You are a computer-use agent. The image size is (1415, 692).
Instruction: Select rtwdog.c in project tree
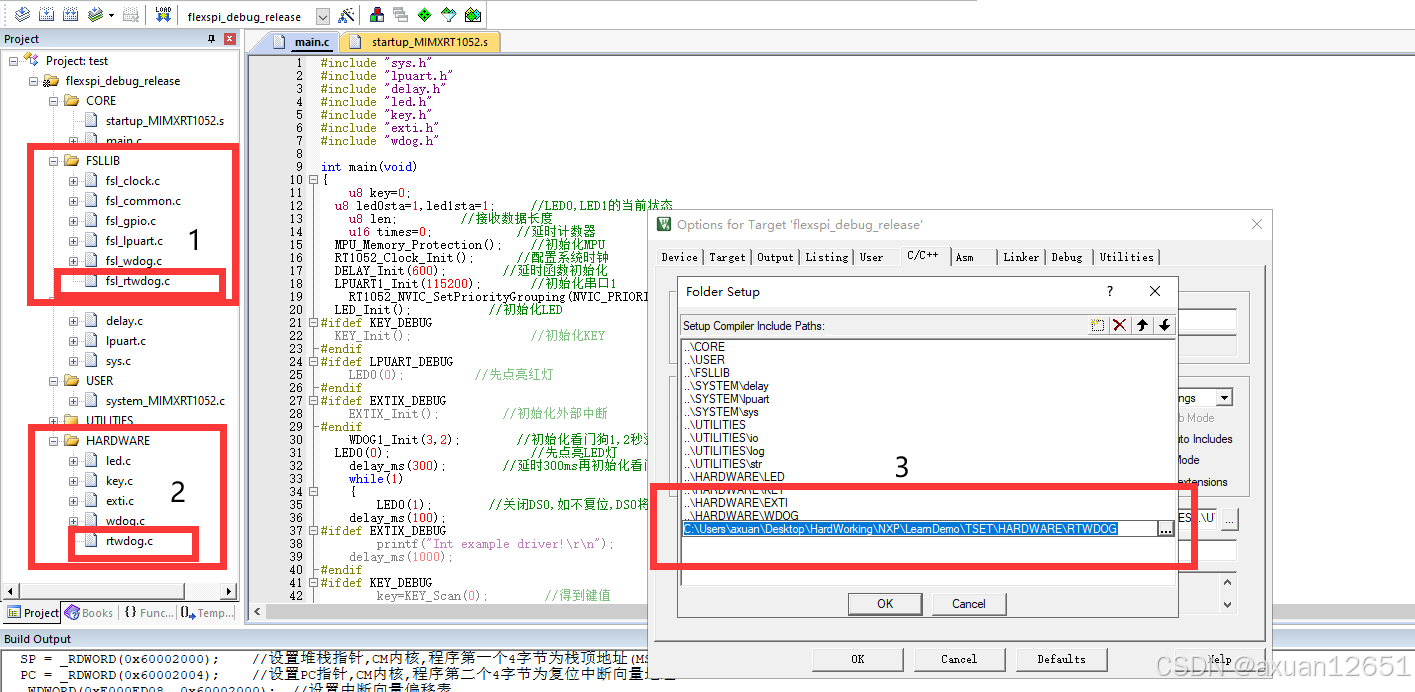[x=129, y=541]
